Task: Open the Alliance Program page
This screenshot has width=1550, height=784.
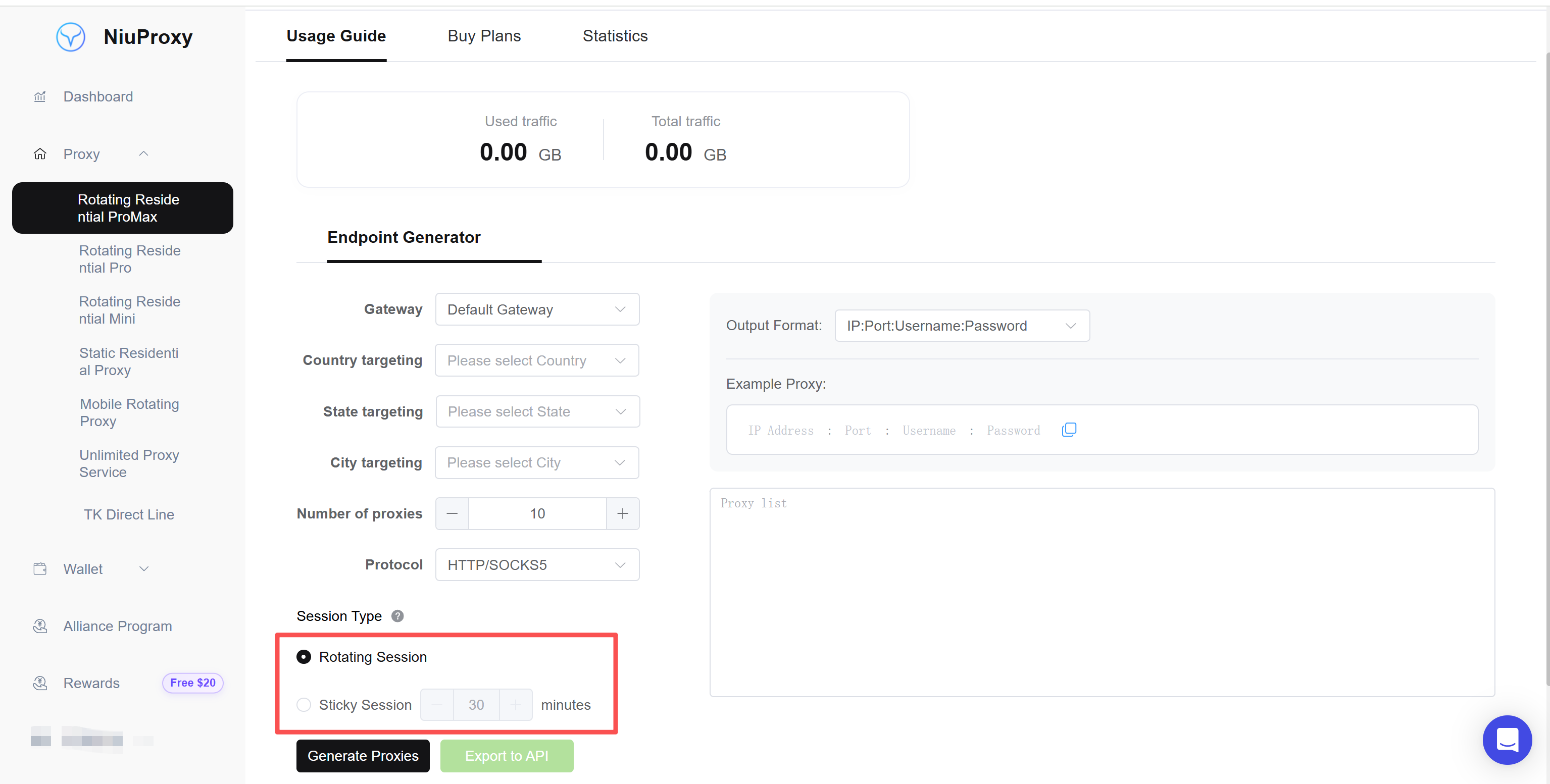Action: [117, 626]
